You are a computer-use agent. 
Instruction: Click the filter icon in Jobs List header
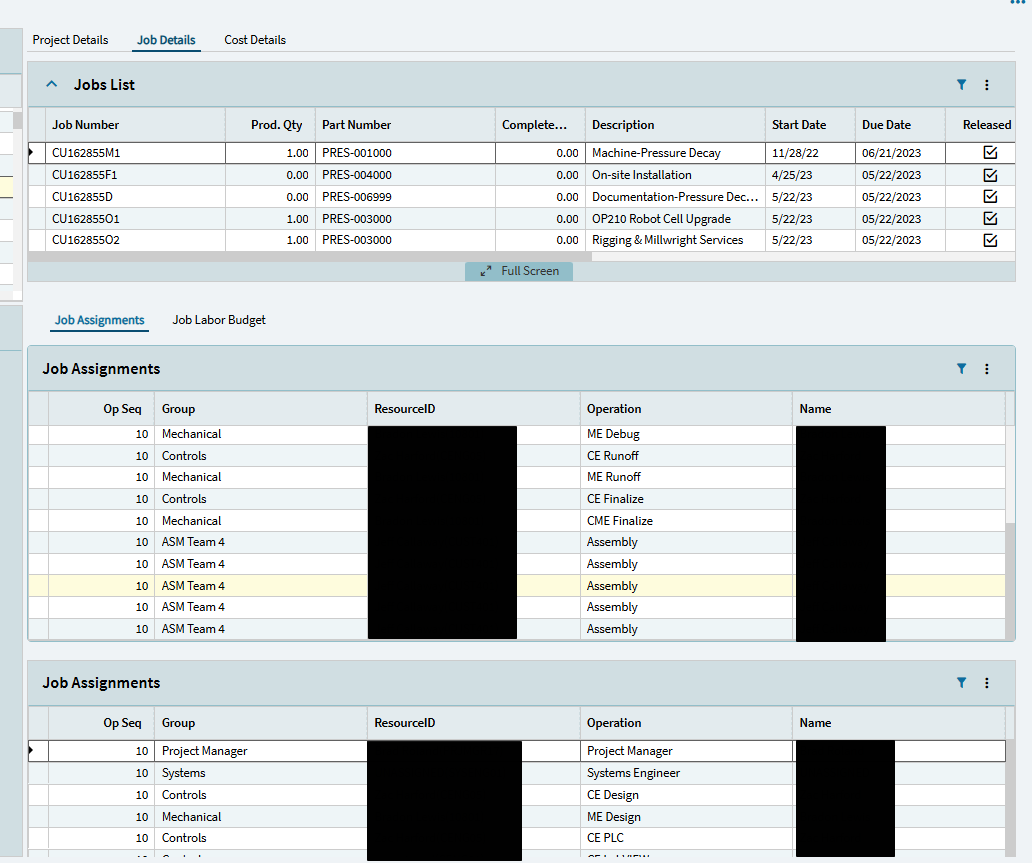(x=961, y=85)
